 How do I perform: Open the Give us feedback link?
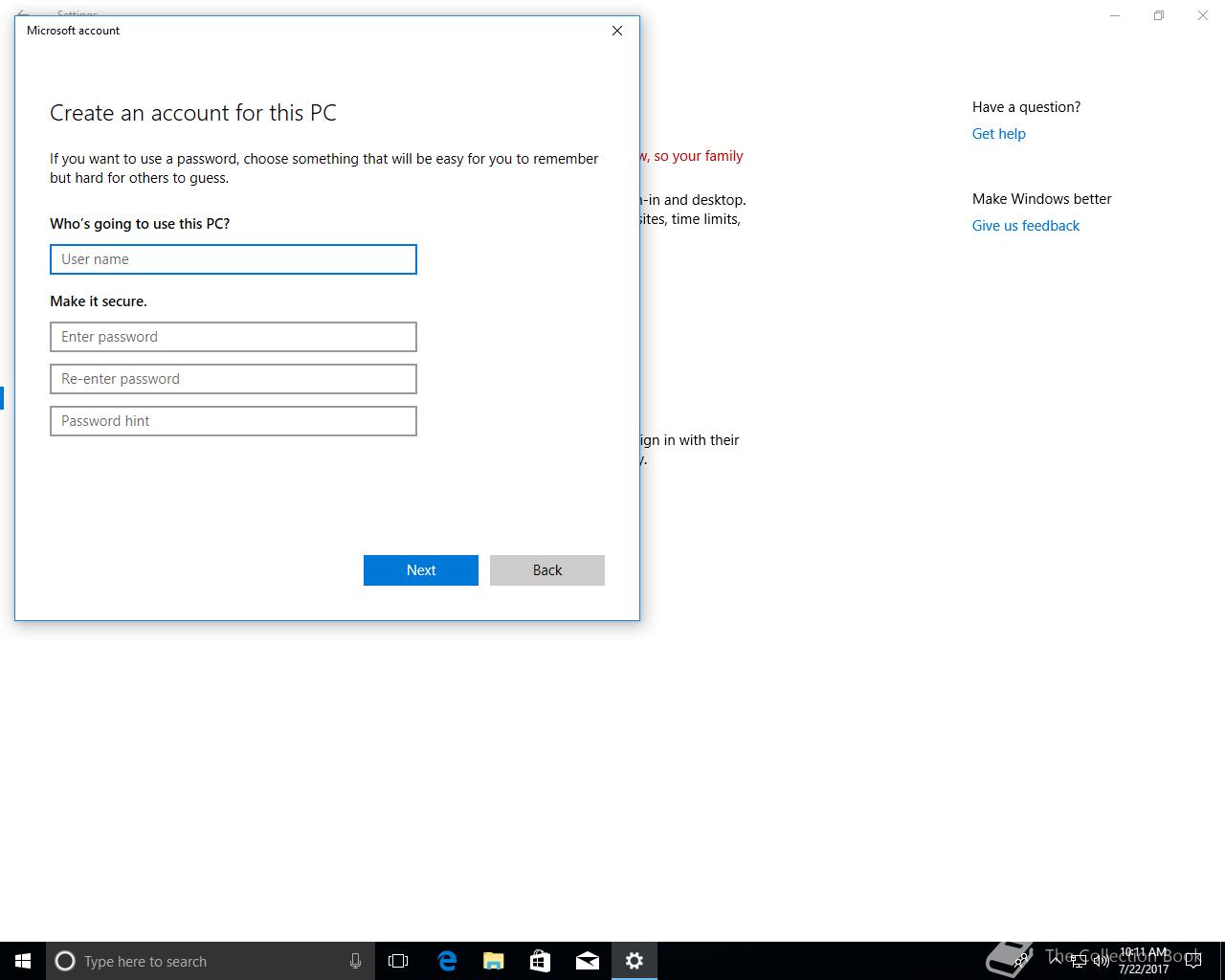pos(1026,226)
